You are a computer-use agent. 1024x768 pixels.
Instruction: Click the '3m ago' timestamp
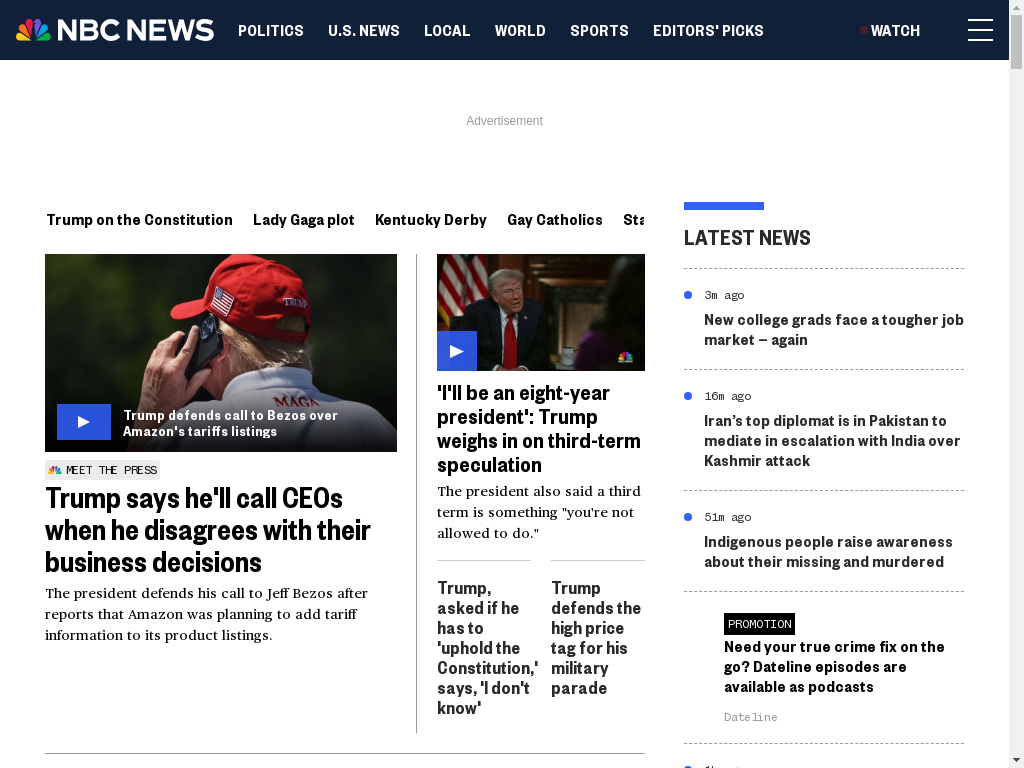(x=724, y=295)
